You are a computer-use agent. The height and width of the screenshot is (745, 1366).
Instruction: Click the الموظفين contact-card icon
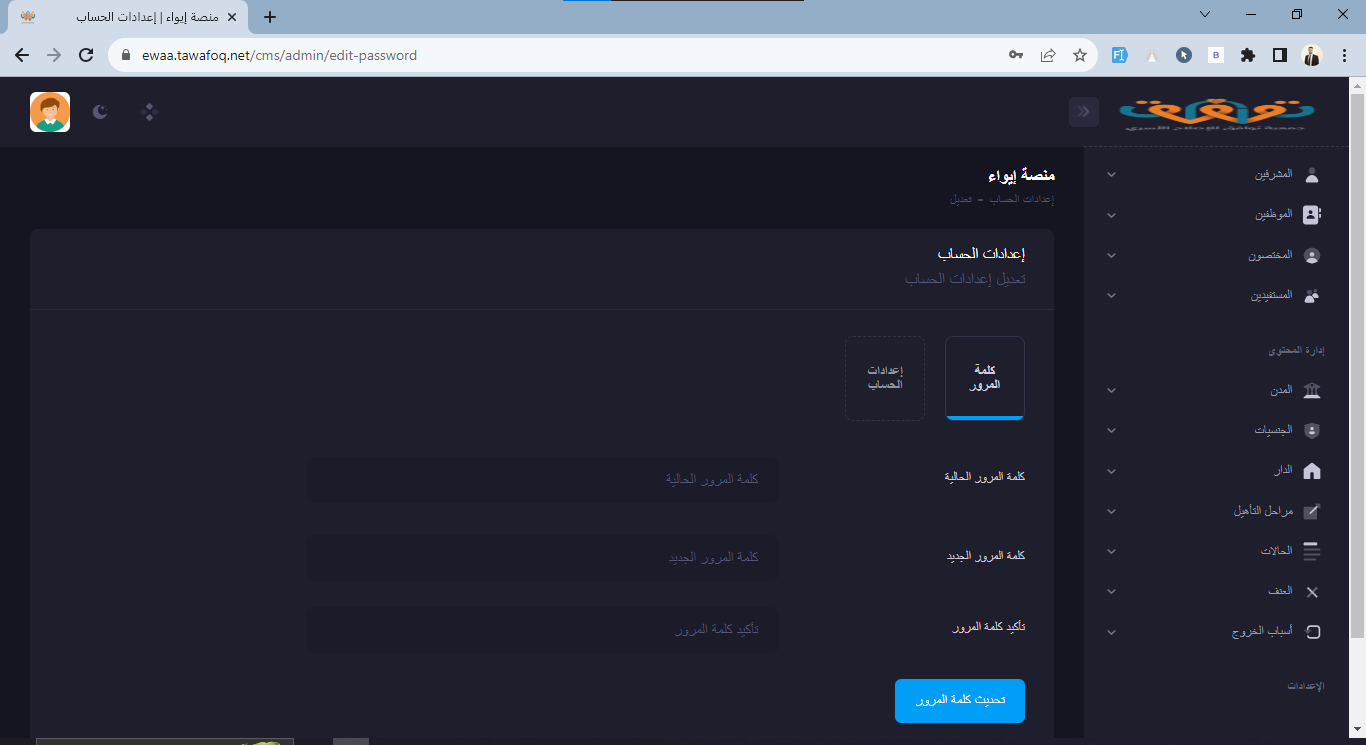pos(1312,215)
